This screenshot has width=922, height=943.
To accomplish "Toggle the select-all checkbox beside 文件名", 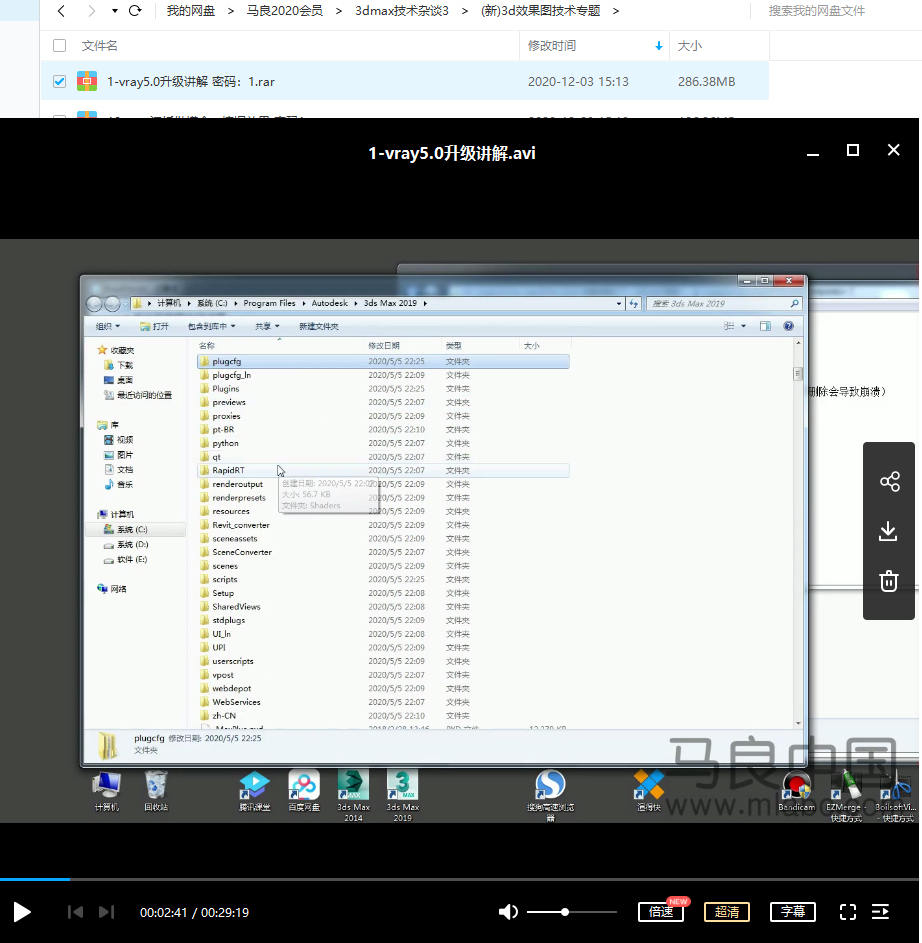I will (59, 46).
